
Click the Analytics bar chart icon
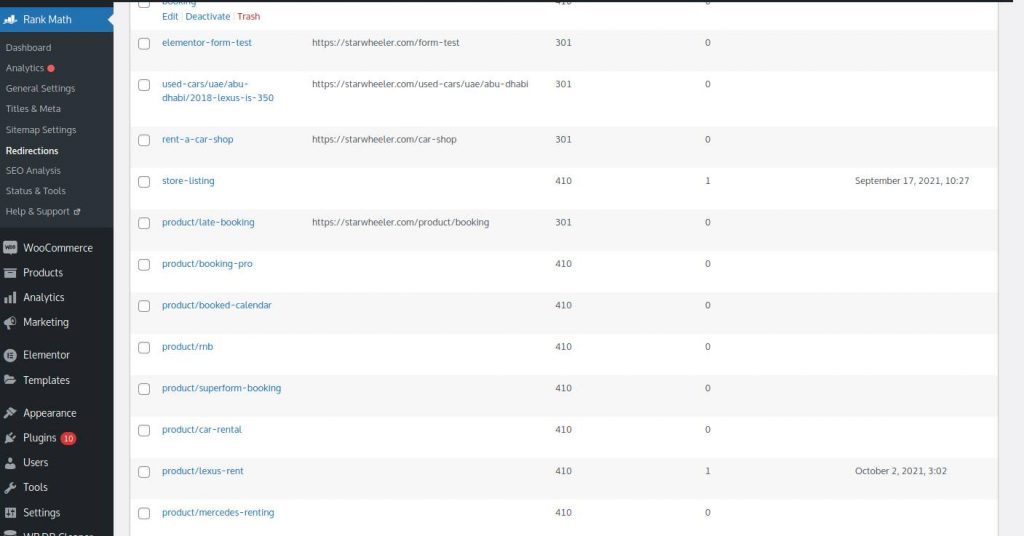tap(10, 298)
